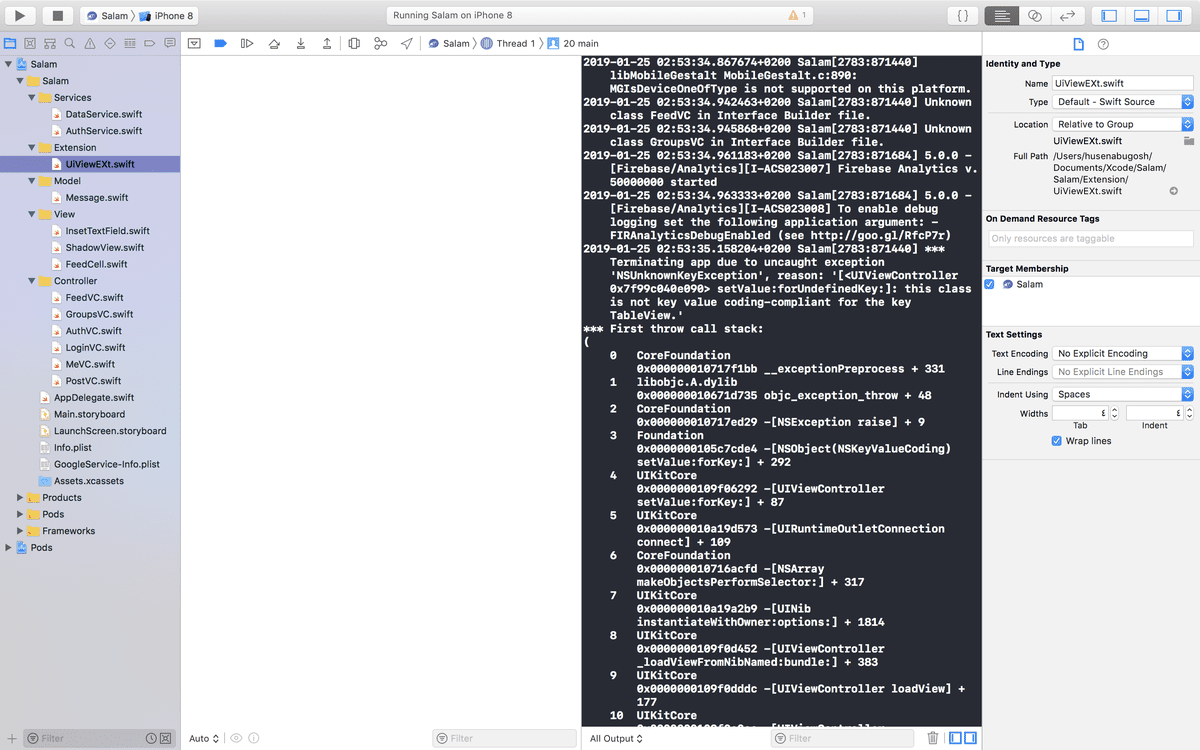
Task: Switch to the Version editor
Action: coord(1068,15)
